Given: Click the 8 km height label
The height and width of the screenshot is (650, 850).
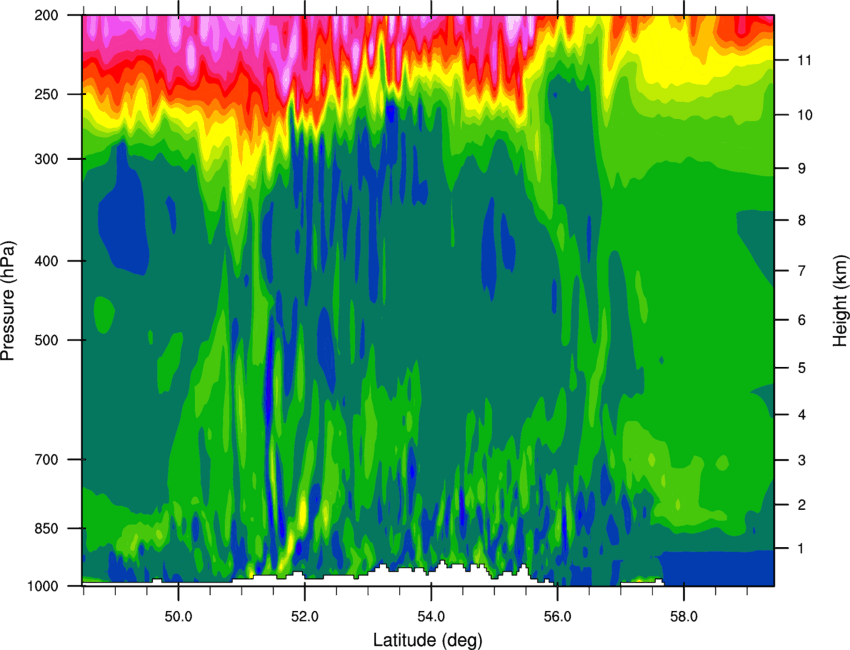Looking at the screenshot, I should pos(802,220).
